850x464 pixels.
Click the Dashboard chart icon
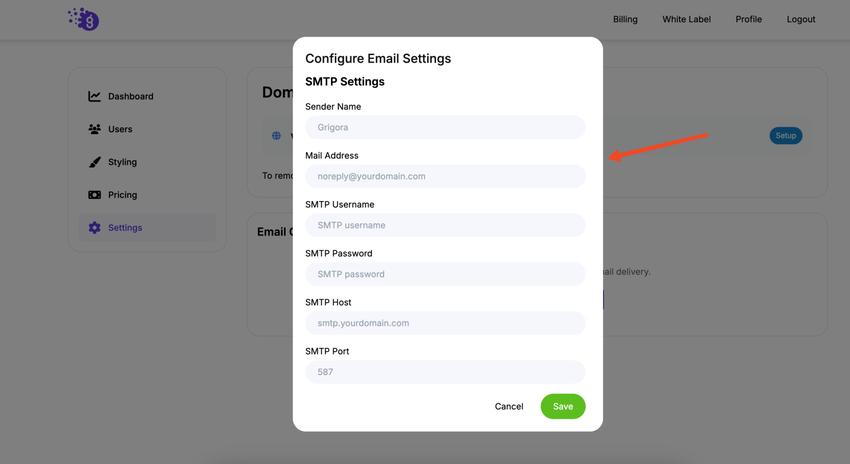pyautogui.click(x=94, y=97)
